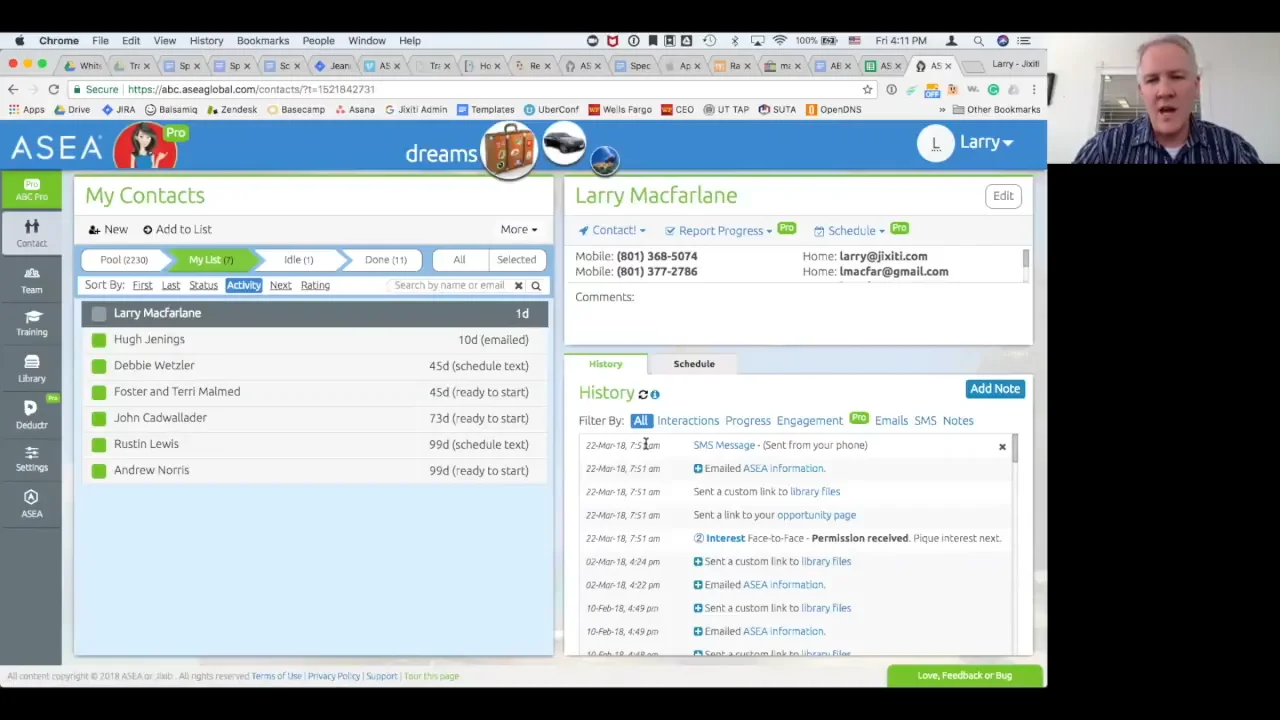Toggle John Cadwallader green status box
1280x720 pixels.
pyautogui.click(x=98, y=418)
